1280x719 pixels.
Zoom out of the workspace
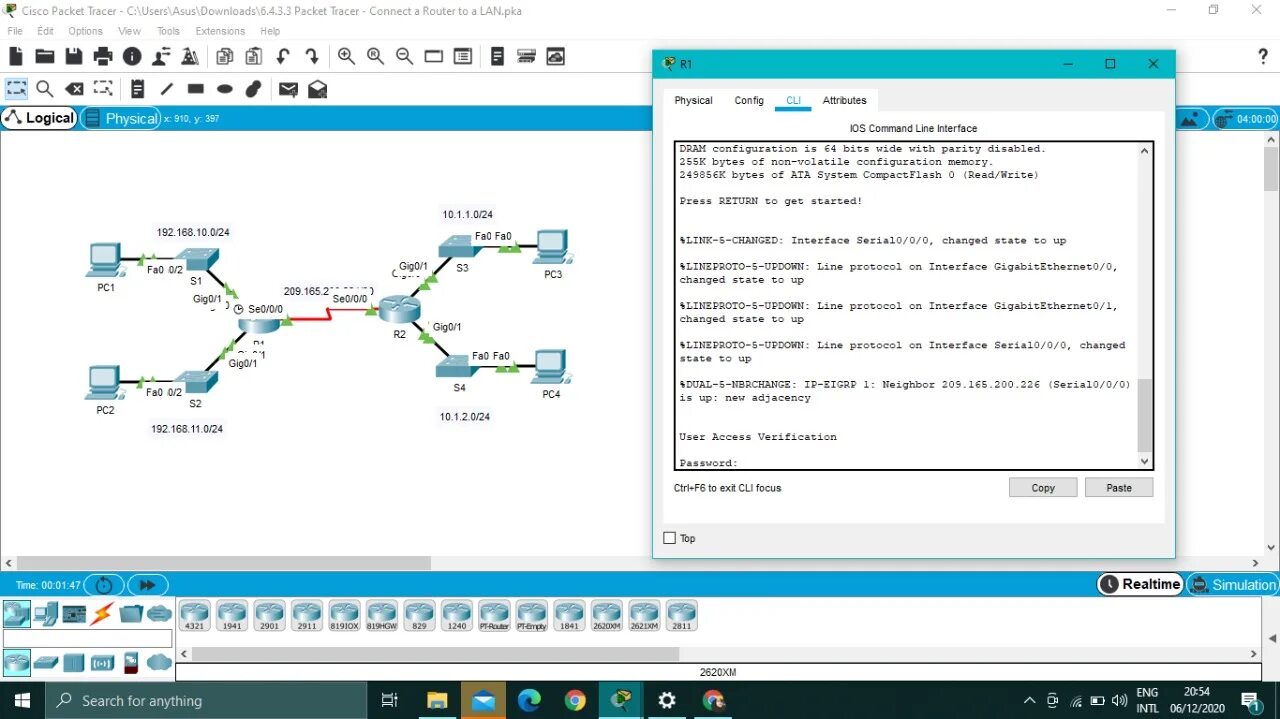404,57
